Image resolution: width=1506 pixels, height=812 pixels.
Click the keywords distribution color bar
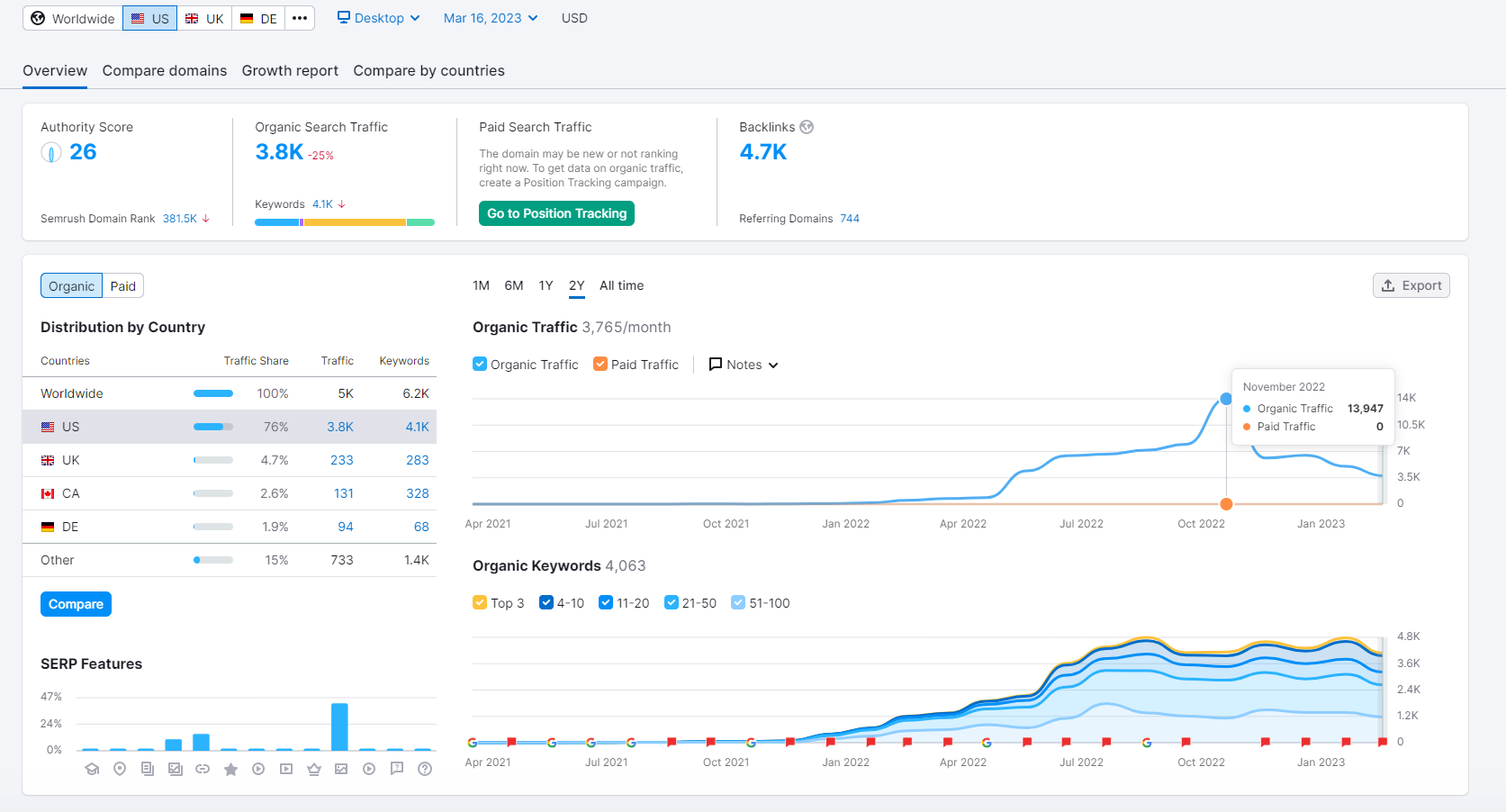[x=345, y=222]
